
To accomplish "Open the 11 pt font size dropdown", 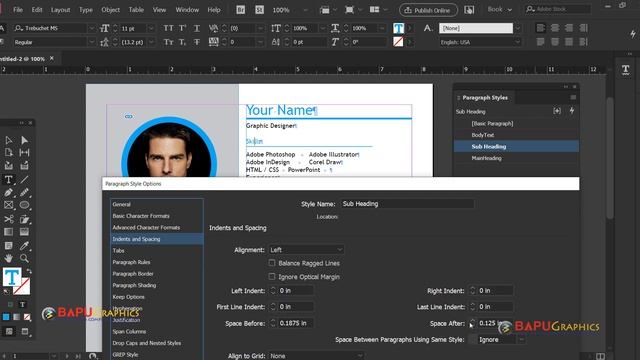I will click(x=151, y=28).
